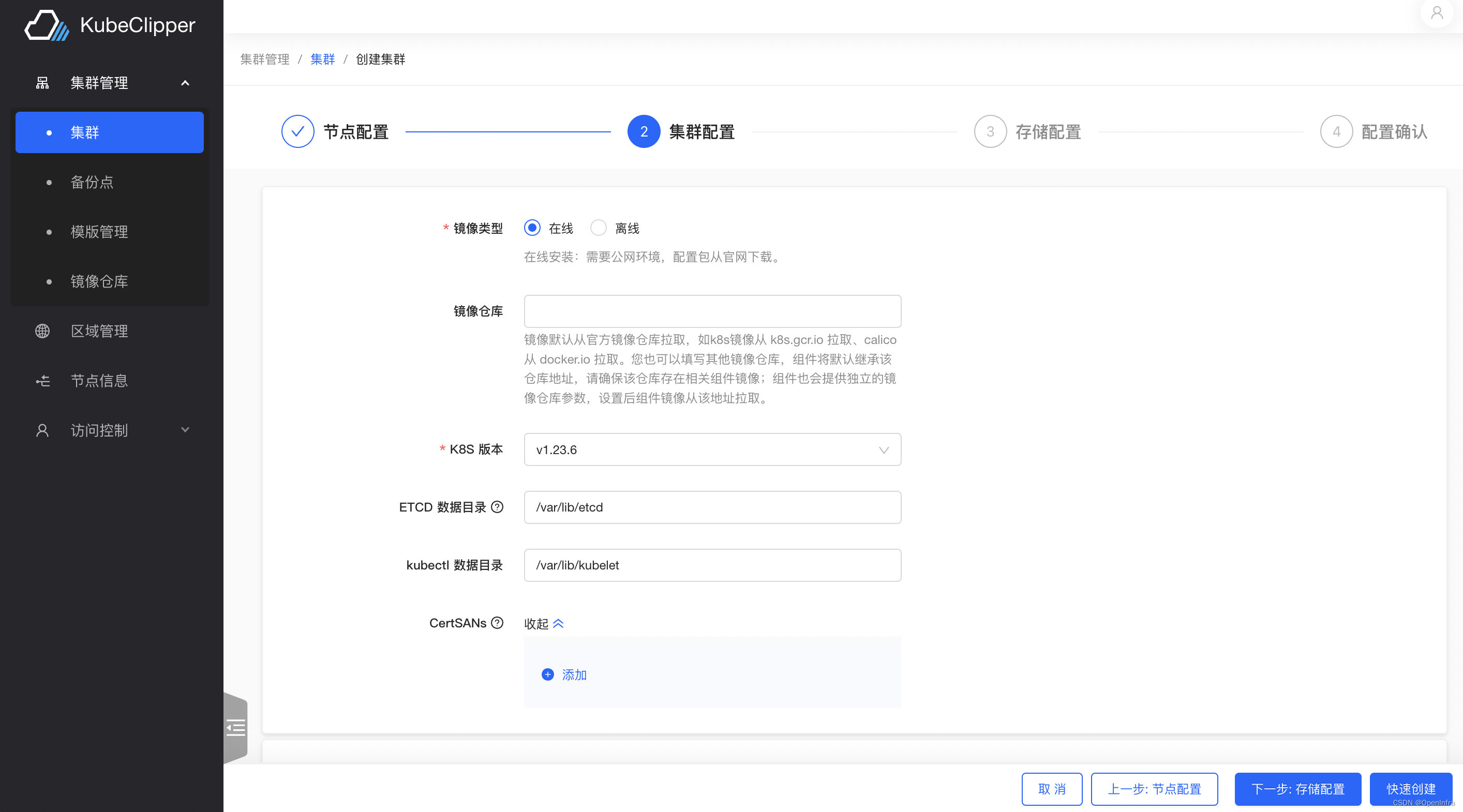Collapse sidebar with menu fold icon

point(236,727)
